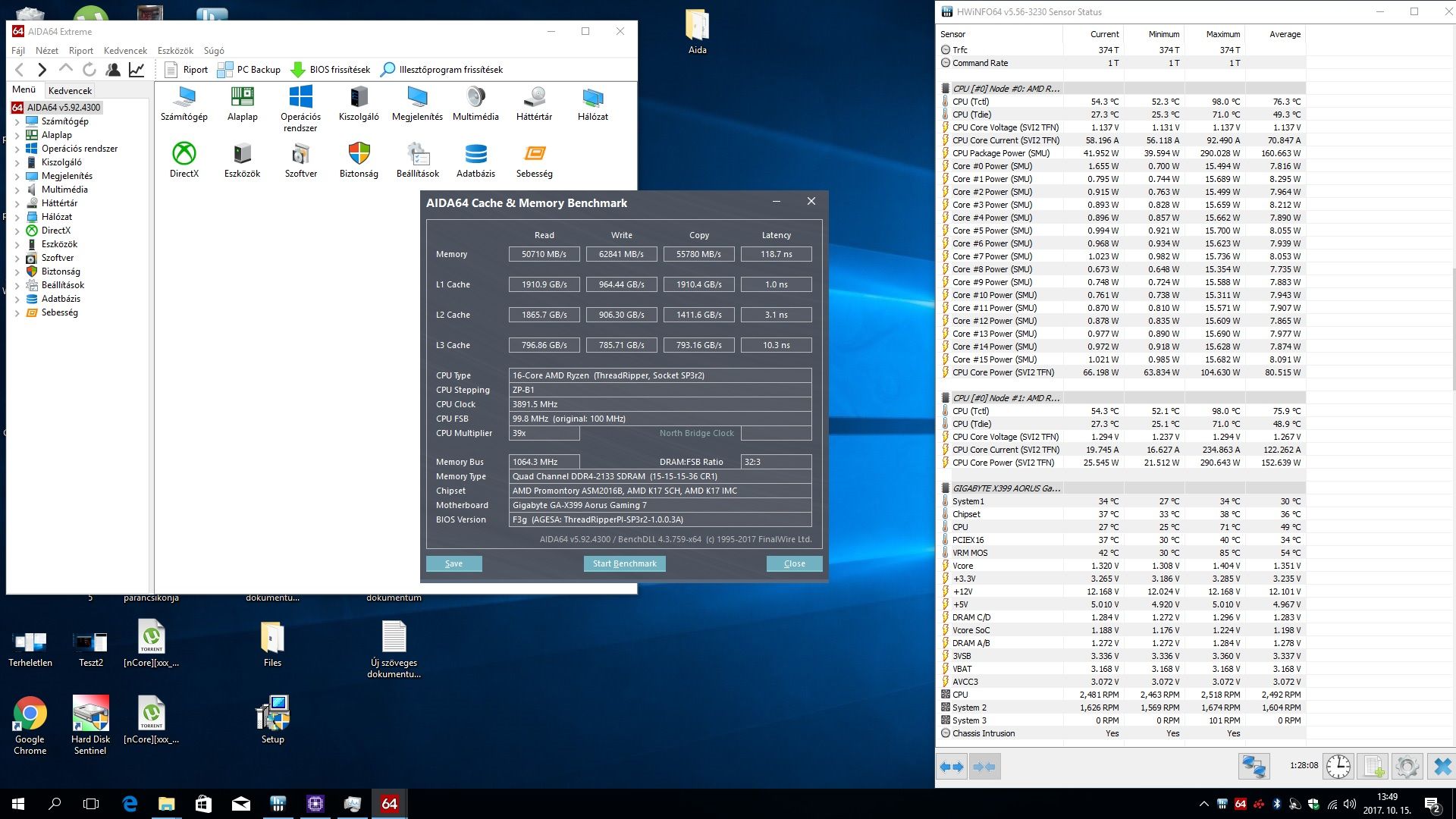1456x819 pixels.
Task: Open the Kiszolgáló server icon
Action: 359,104
